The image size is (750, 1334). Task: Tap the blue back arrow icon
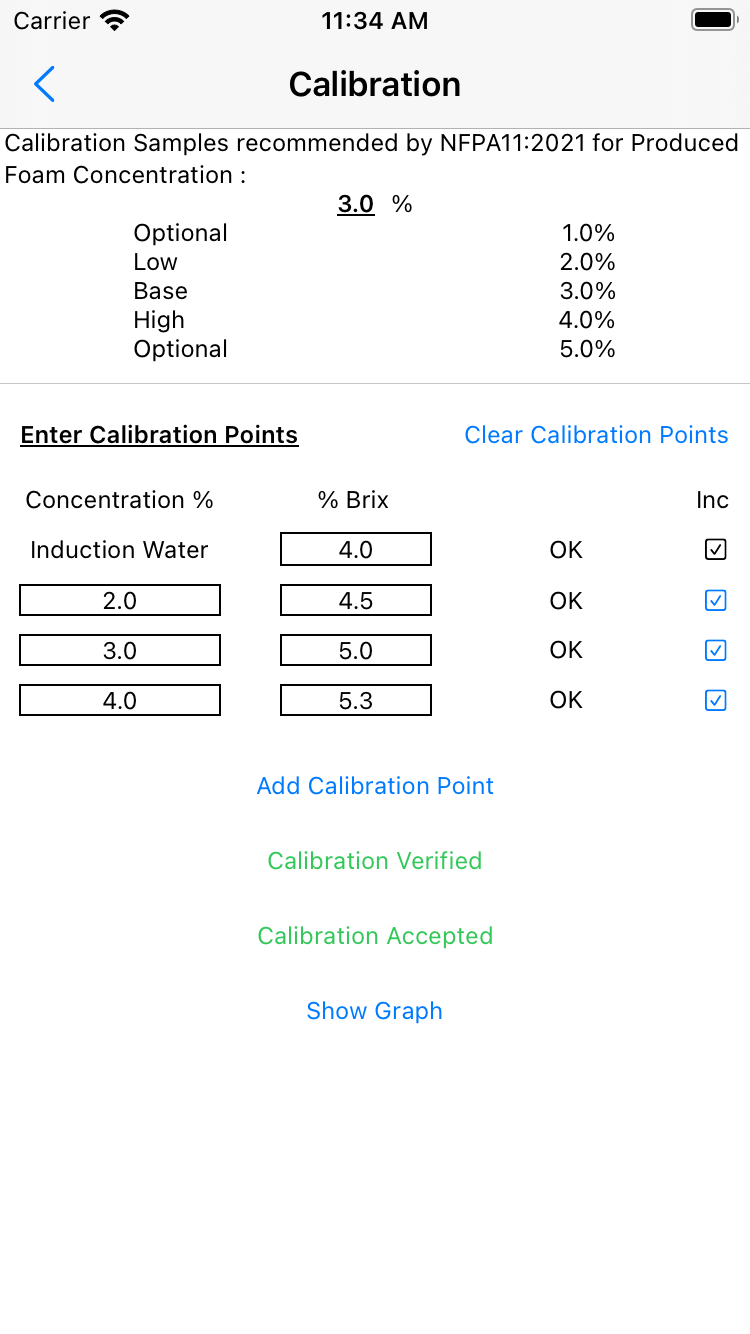tap(44, 85)
